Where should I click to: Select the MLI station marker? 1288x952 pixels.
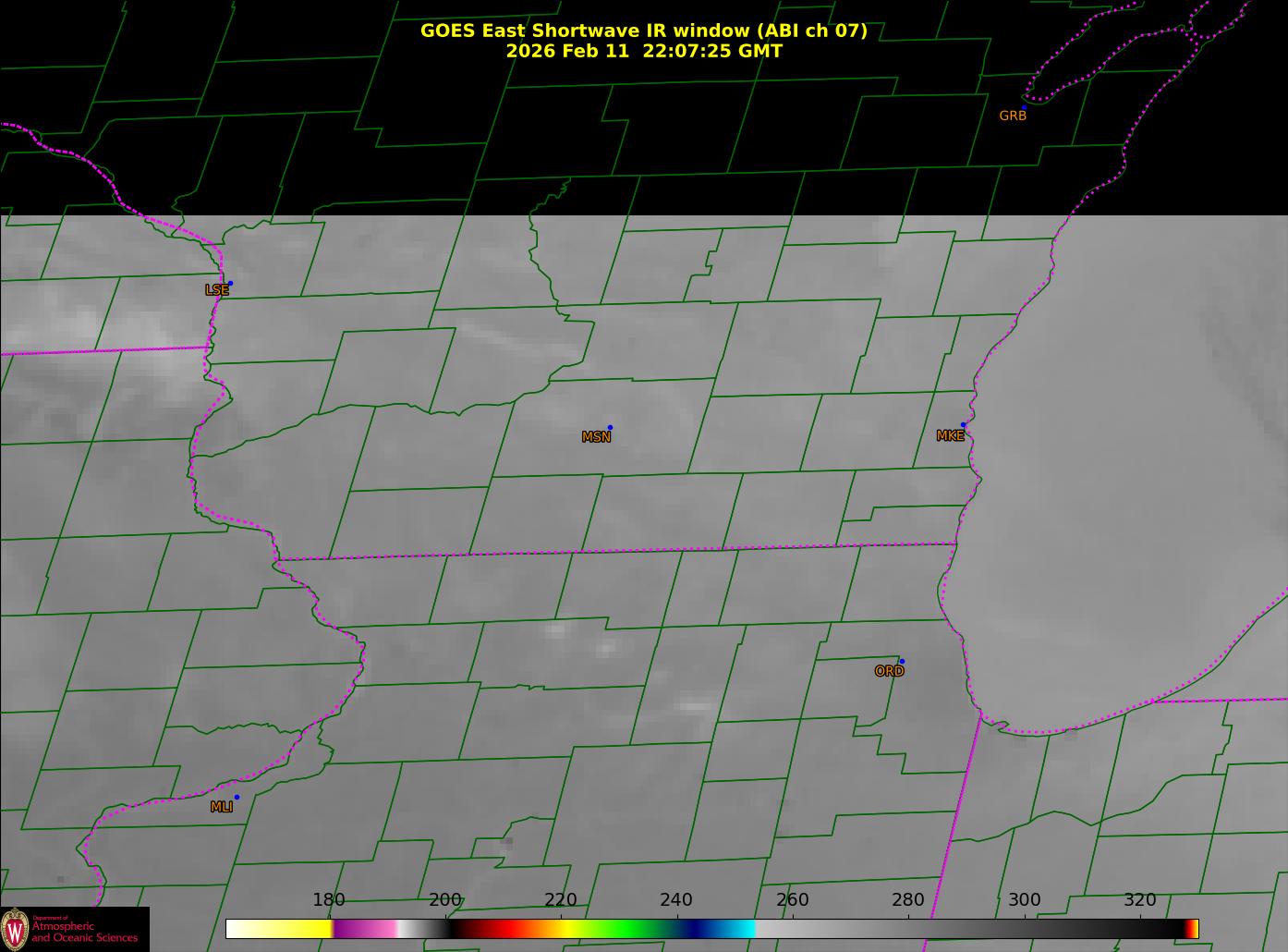point(237,797)
